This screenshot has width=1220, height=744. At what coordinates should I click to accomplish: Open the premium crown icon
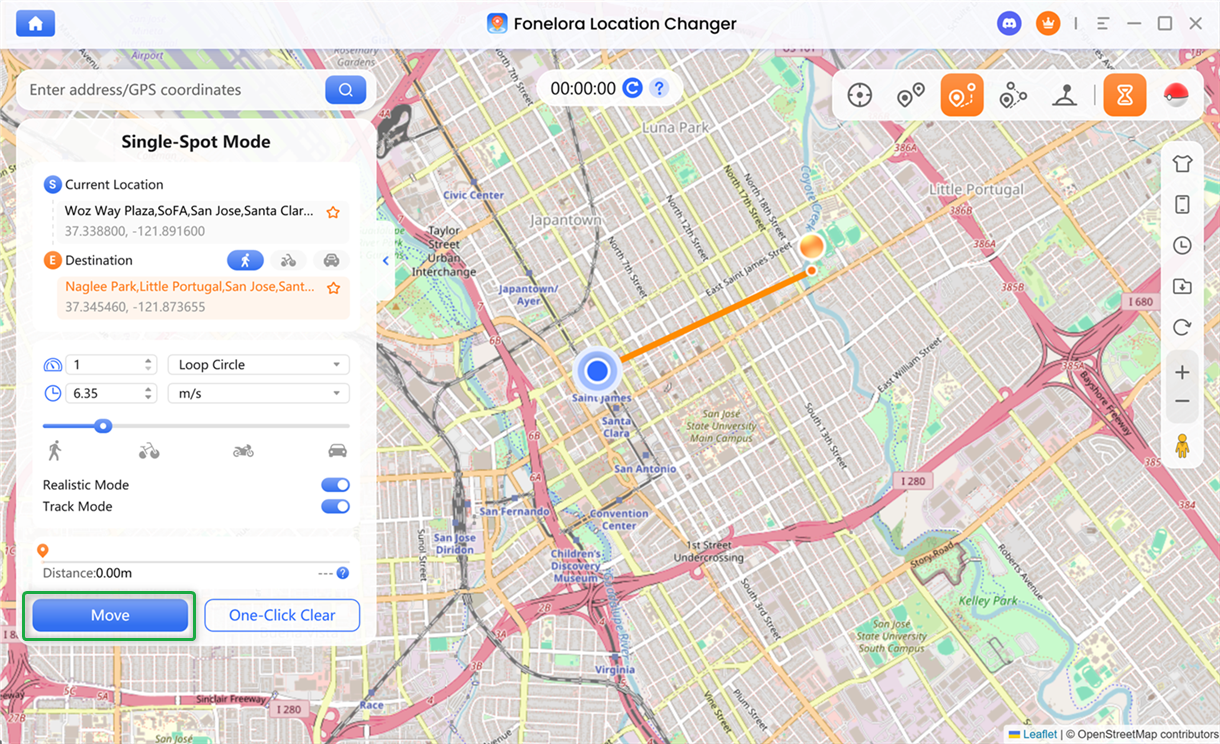1048,24
